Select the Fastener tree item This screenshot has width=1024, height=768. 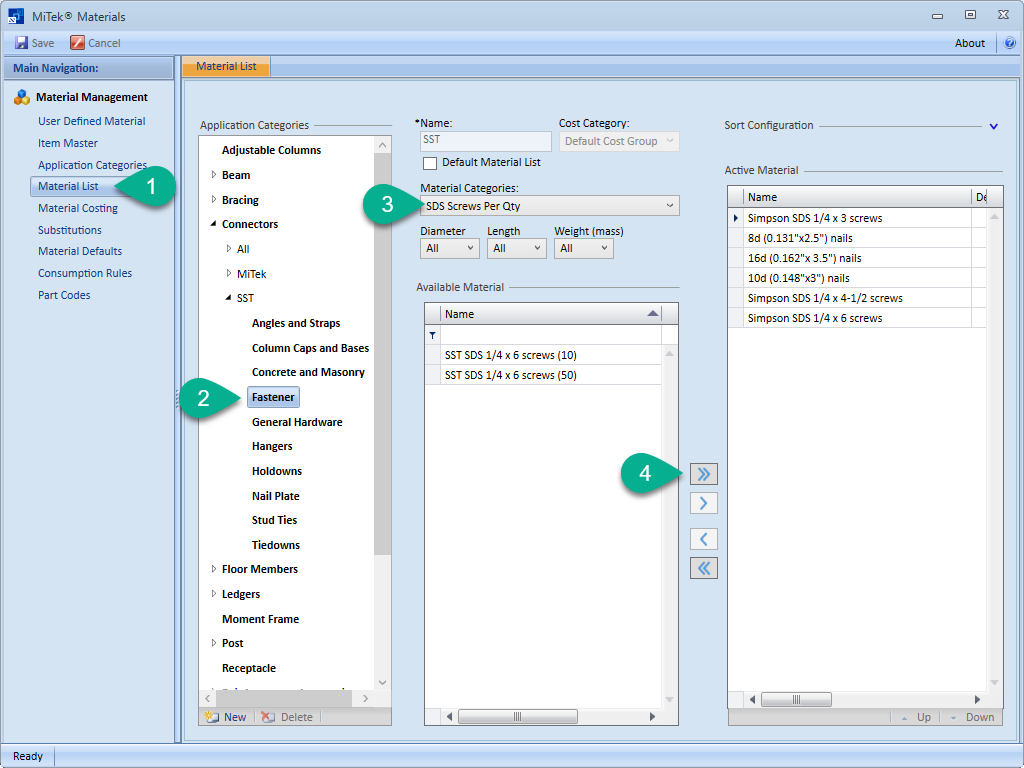pyautogui.click(x=273, y=397)
